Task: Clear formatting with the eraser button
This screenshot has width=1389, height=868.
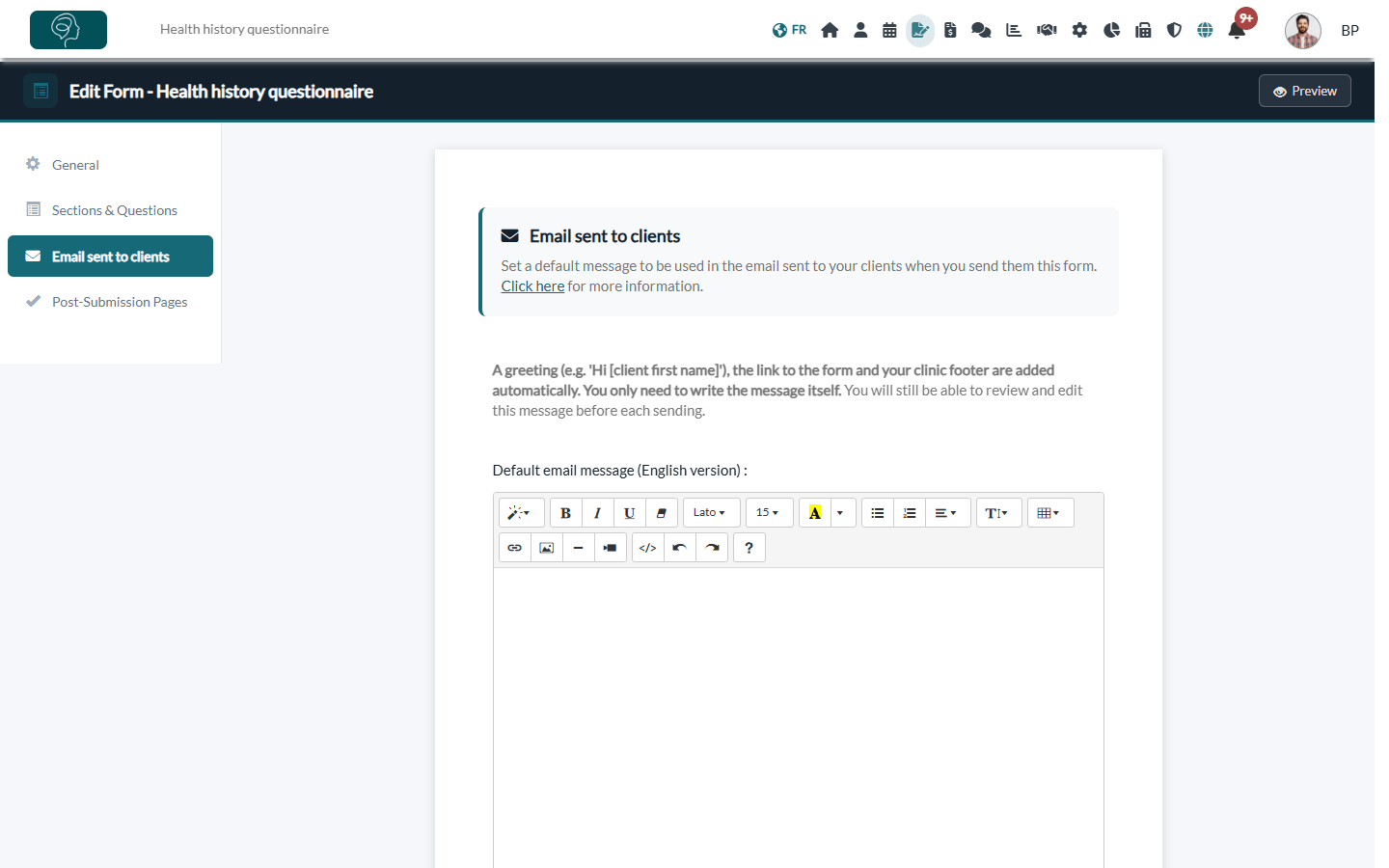Action: [662, 513]
